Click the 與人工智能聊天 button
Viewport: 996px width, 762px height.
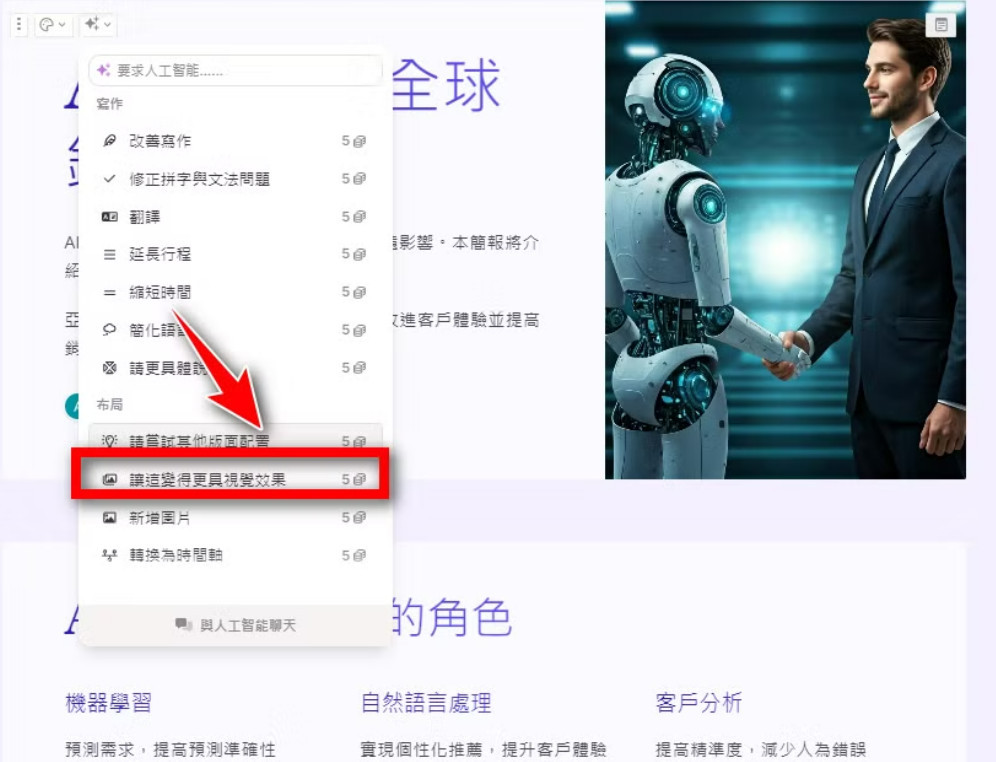[236, 625]
